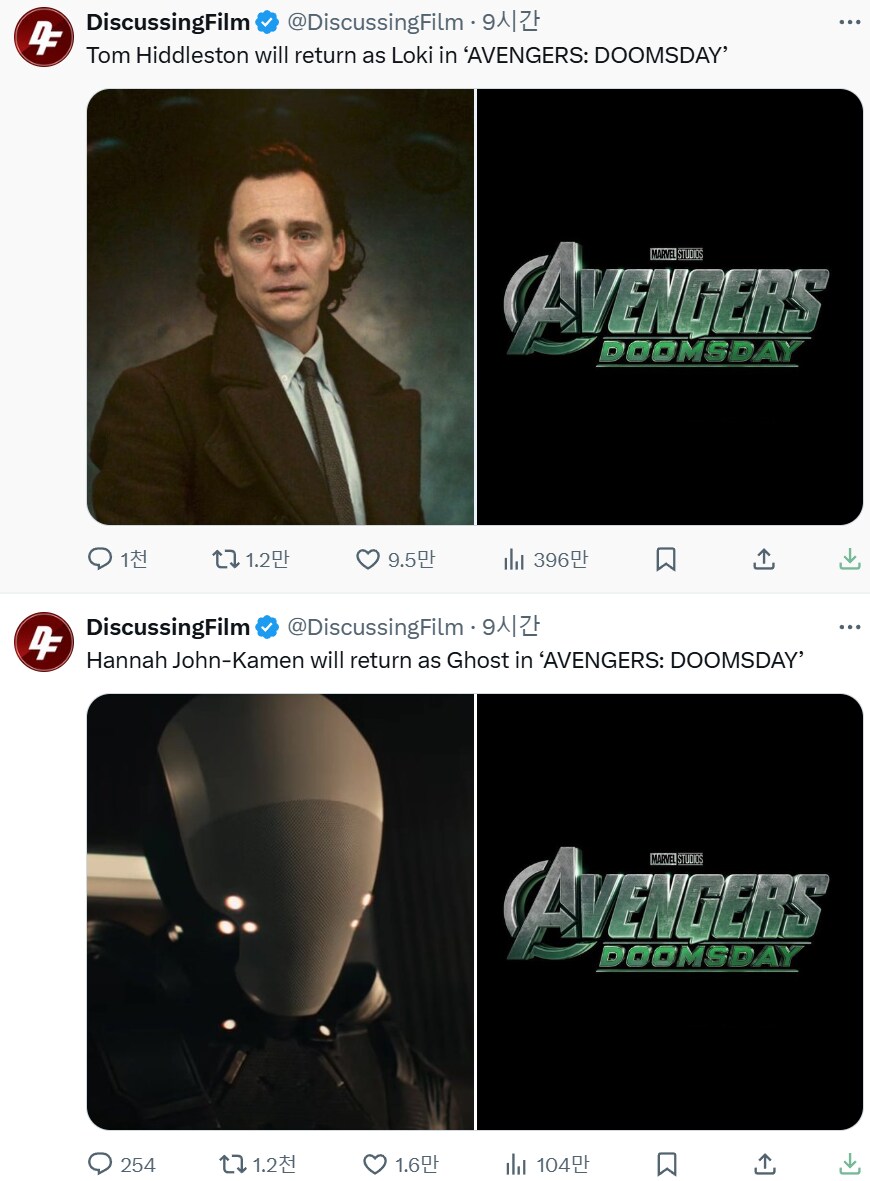Download media from the Ghost tweet
870x1181 pixels.
click(x=849, y=1164)
